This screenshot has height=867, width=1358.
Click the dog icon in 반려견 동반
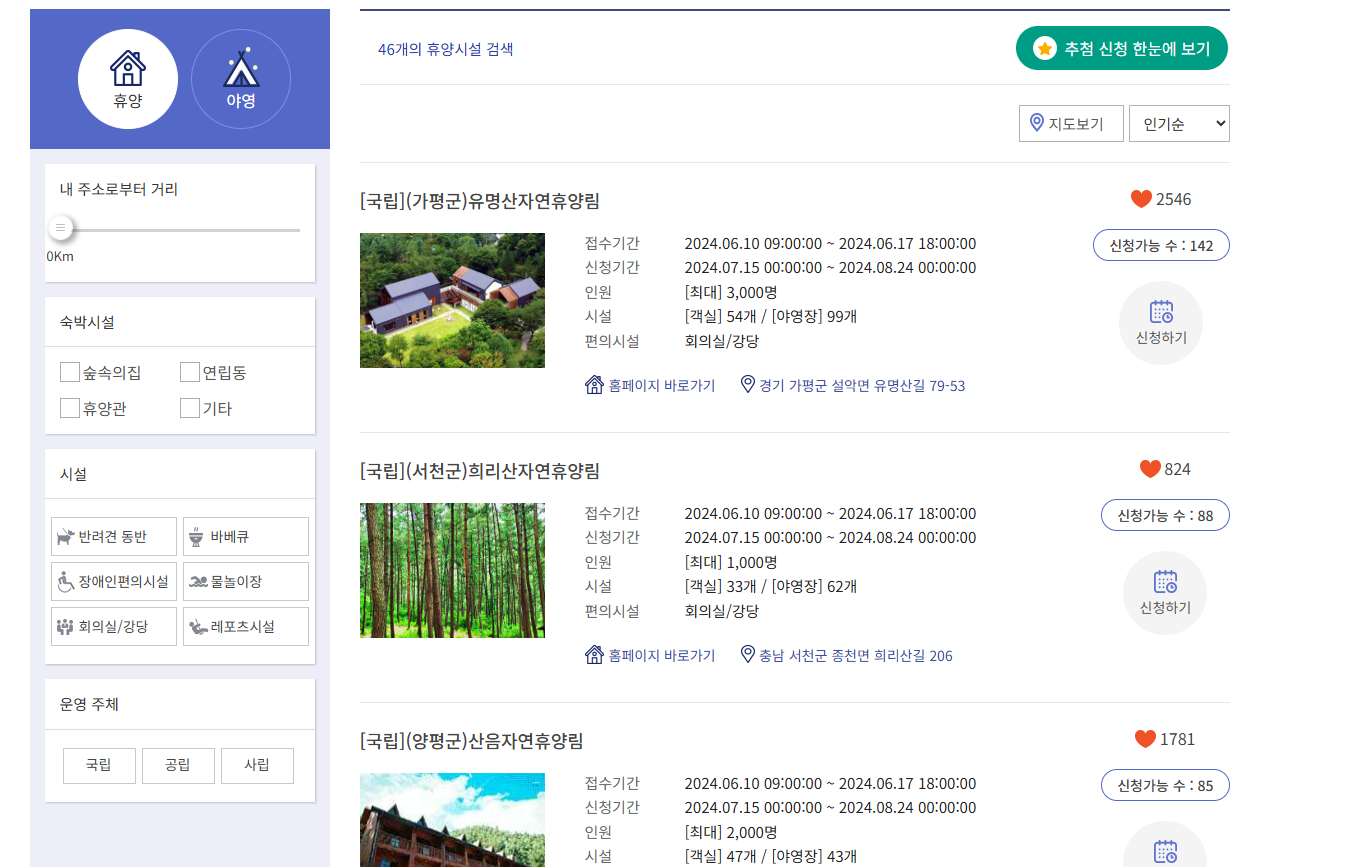(x=66, y=537)
